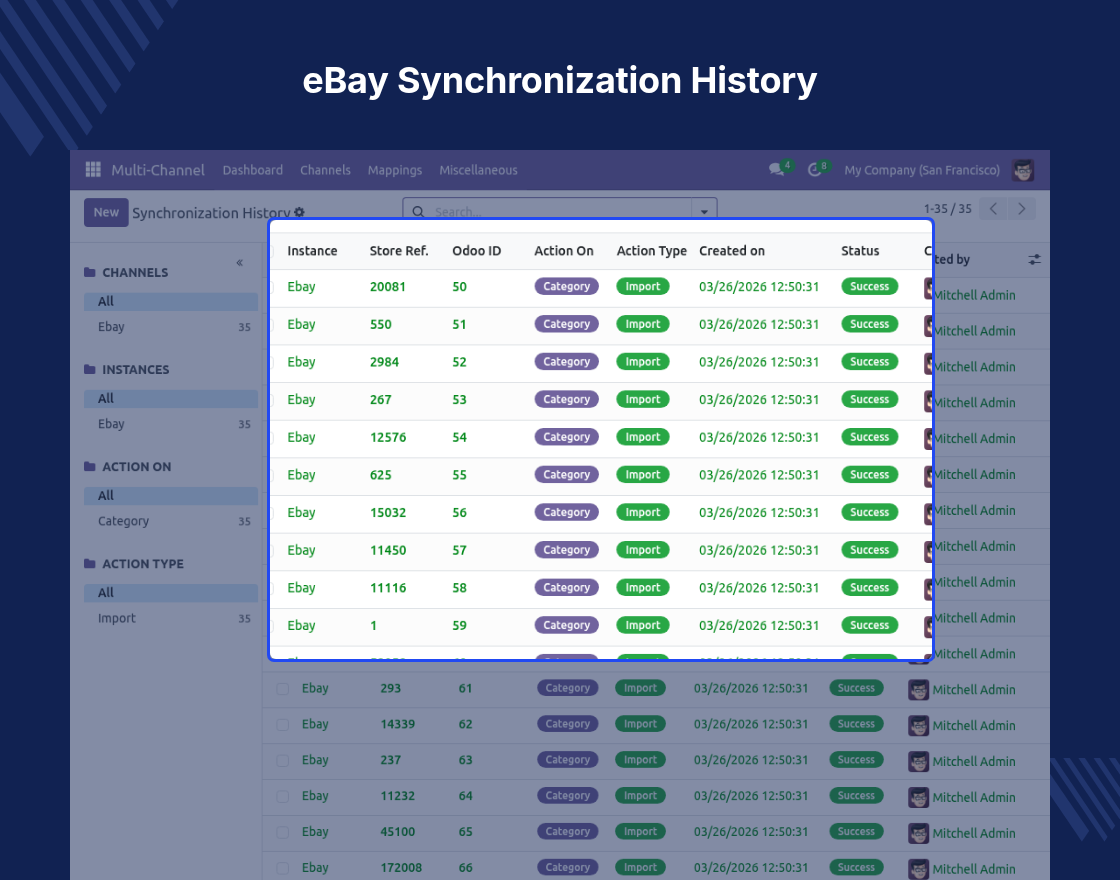1120x880 pixels.
Task: Filter Action On by Category
Action: click(171, 521)
